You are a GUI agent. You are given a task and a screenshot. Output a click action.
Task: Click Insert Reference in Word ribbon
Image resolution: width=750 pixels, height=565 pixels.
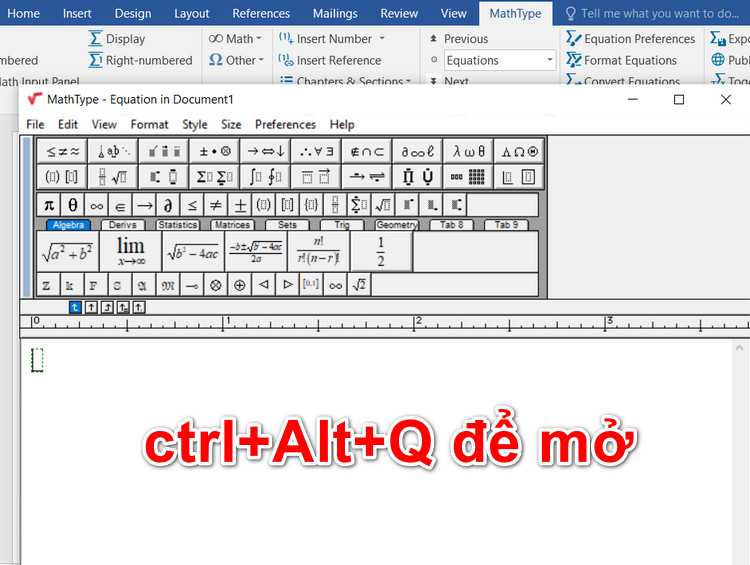pos(330,60)
